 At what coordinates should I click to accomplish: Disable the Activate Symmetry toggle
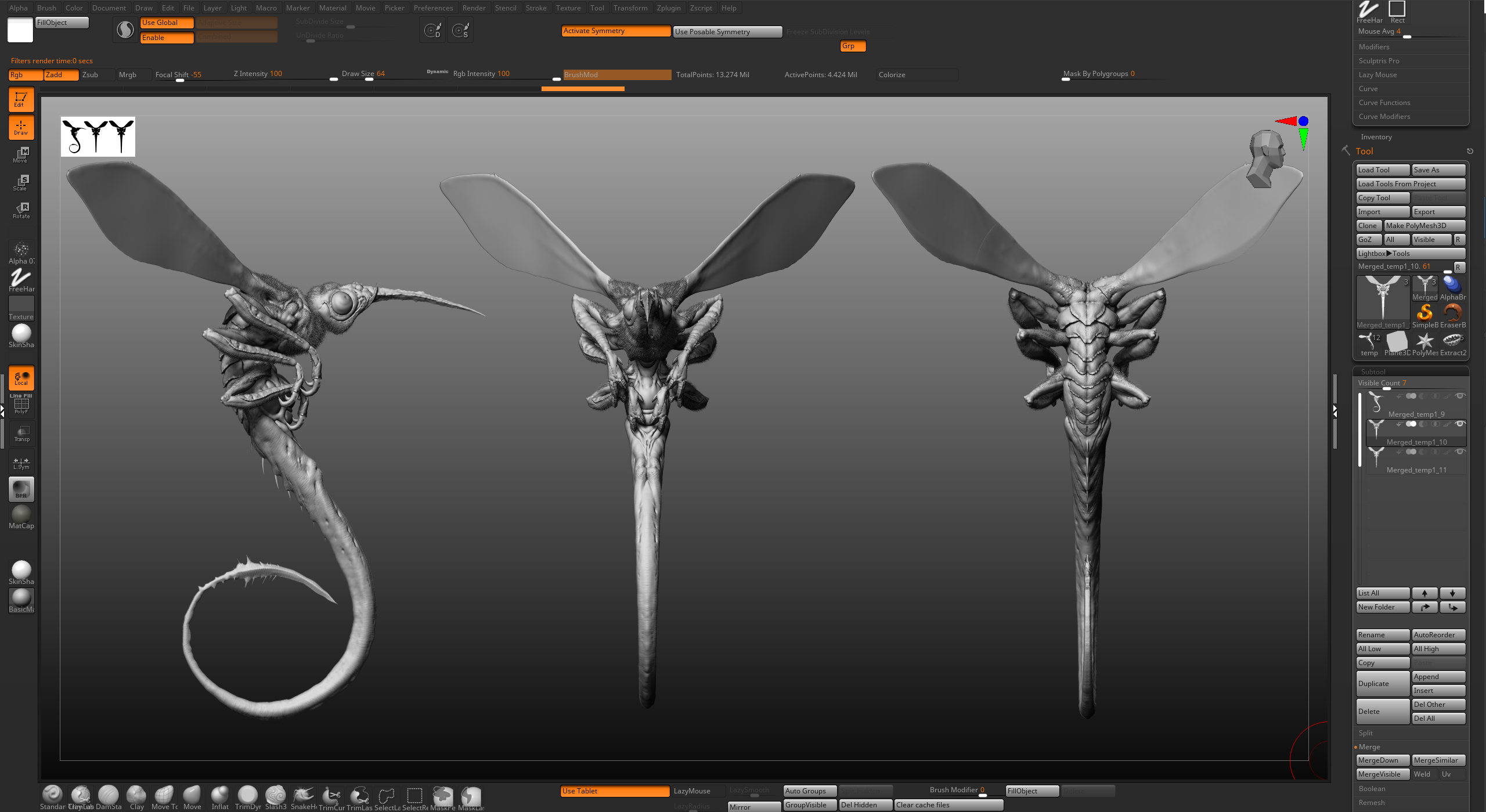pos(615,31)
